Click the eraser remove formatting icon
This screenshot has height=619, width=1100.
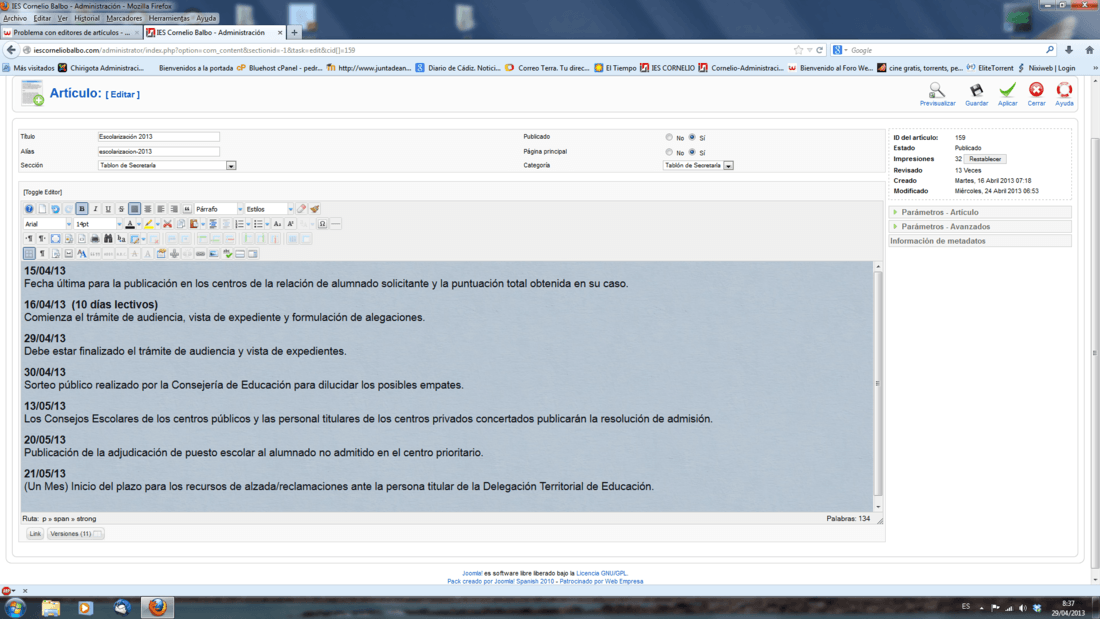tap(302, 209)
